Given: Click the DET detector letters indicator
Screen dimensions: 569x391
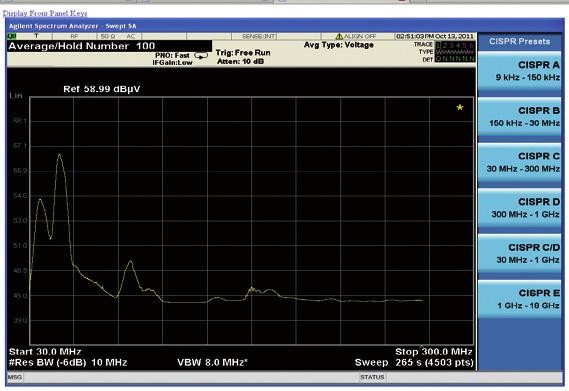Looking at the screenshot, I should 455,59.
